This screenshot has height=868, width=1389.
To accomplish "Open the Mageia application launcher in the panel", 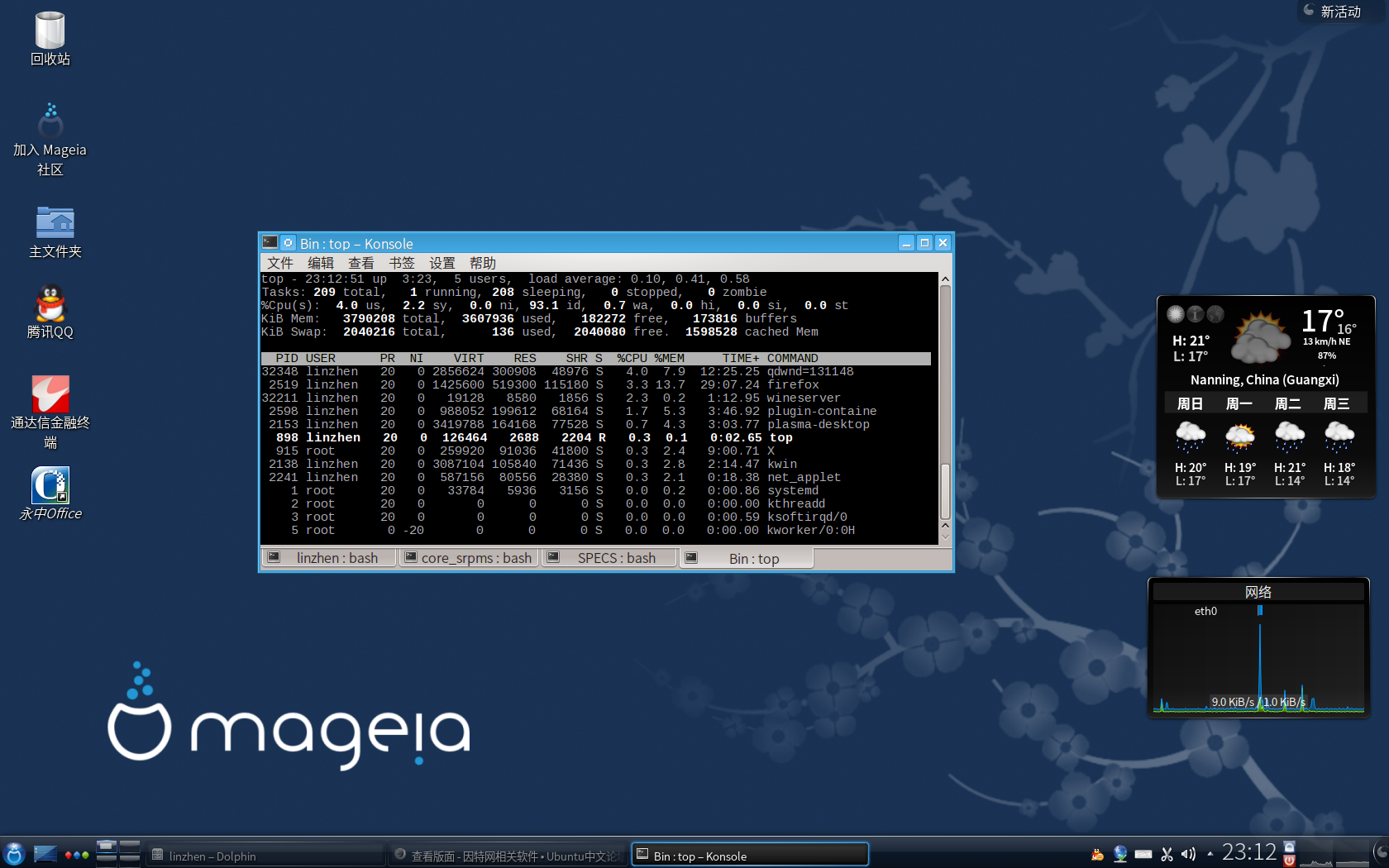I will point(14,854).
